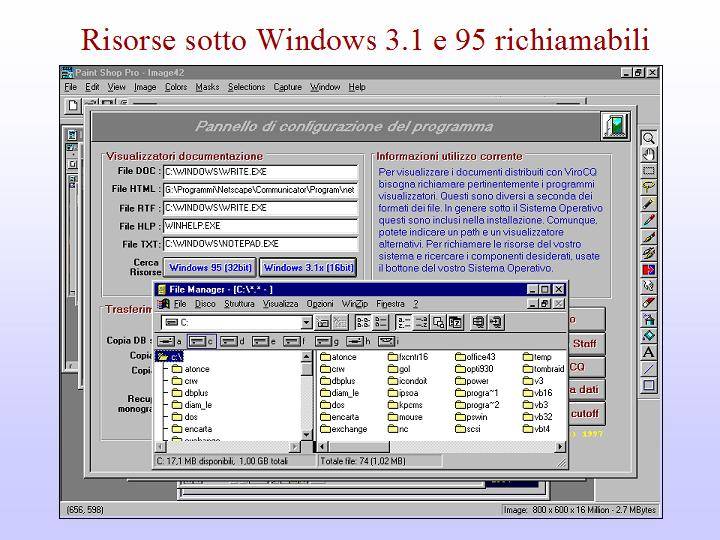Click File Manager connect network drive icon
Screen dimensions: 720x540
323,322
